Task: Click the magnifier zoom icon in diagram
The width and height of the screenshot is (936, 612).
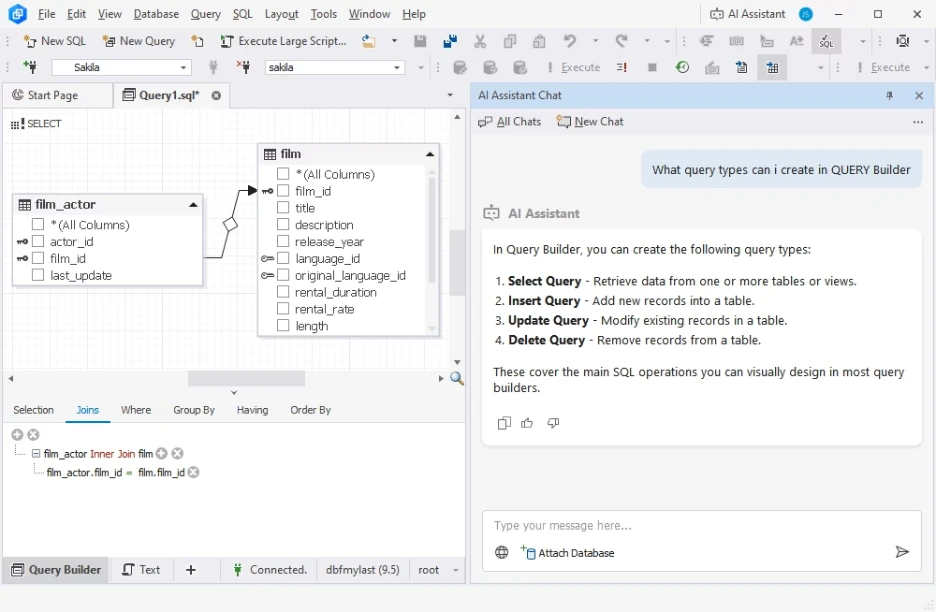Action: [x=457, y=379]
